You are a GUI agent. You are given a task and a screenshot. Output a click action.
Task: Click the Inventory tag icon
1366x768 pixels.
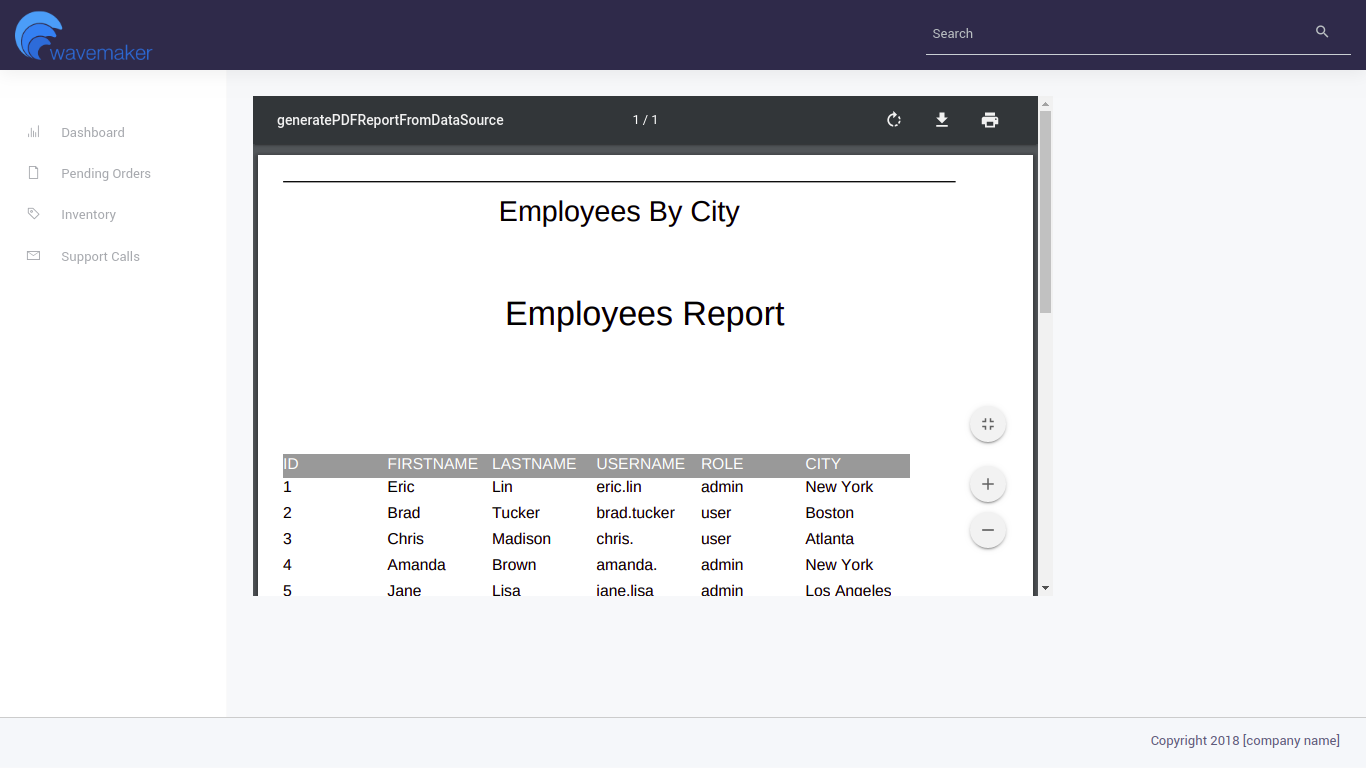tap(34, 214)
